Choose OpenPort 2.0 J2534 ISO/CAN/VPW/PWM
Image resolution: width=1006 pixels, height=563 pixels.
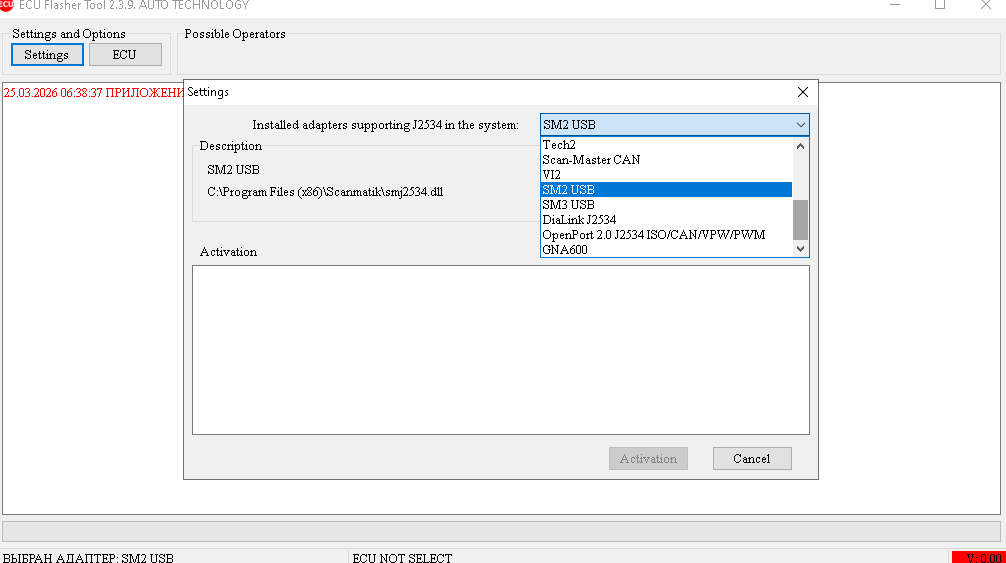tap(653, 235)
